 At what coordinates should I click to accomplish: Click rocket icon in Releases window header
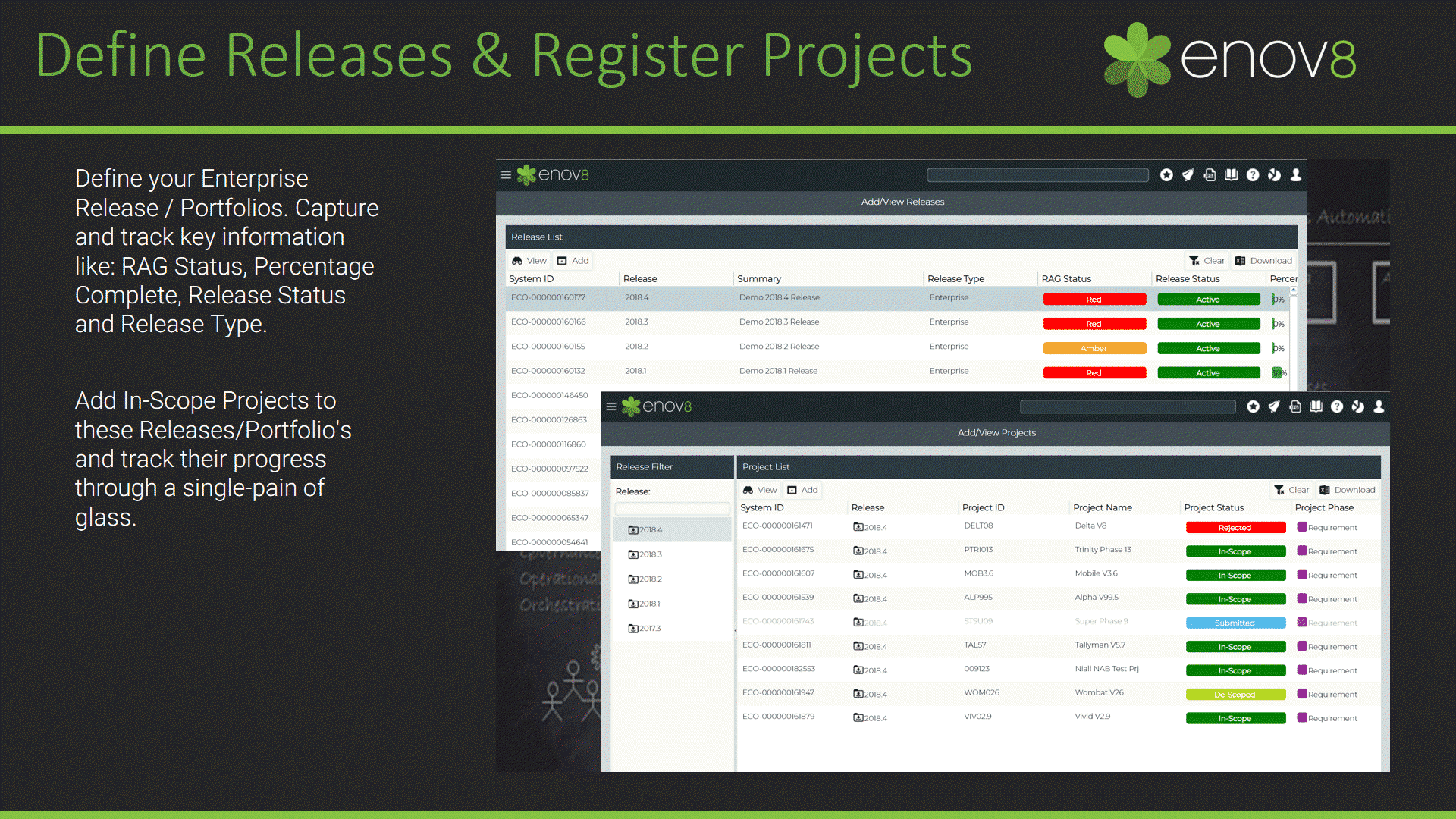(1188, 175)
